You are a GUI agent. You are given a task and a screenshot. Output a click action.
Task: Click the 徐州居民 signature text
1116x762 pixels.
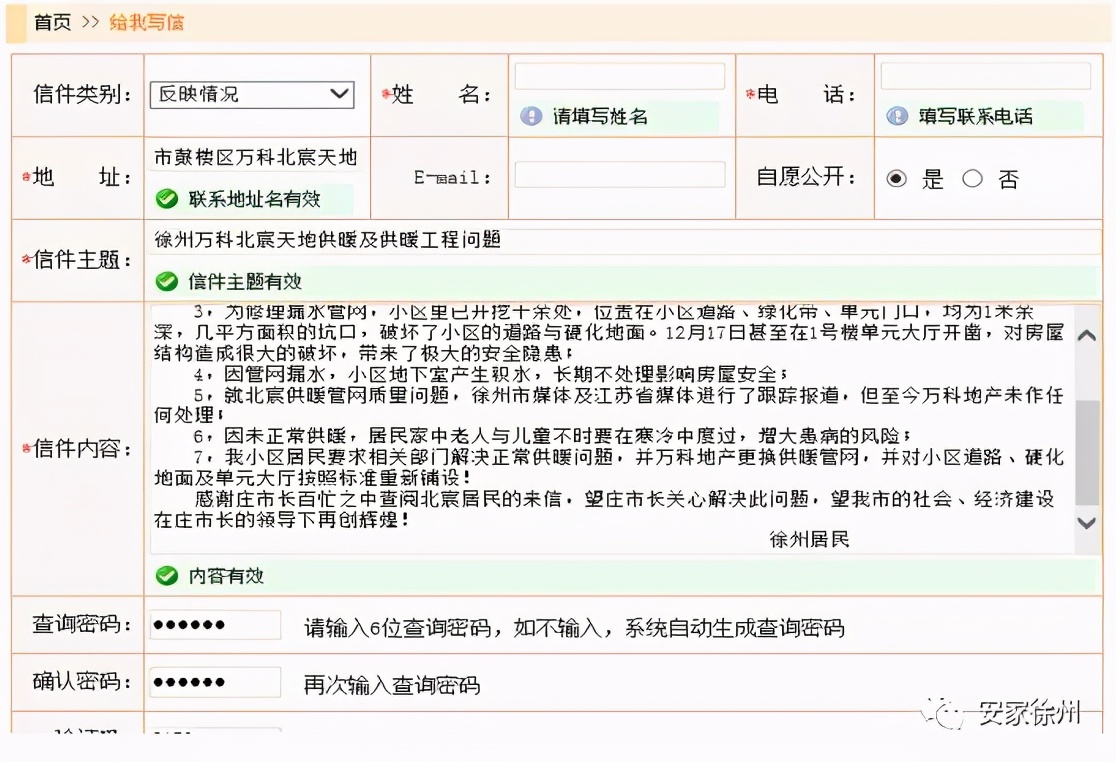pyautogui.click(x=809, y=539)
